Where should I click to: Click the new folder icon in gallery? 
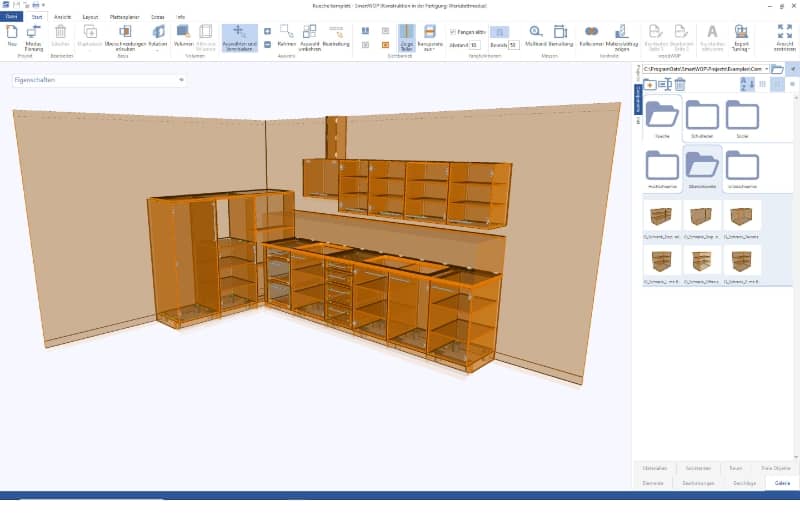pos(649,84)
